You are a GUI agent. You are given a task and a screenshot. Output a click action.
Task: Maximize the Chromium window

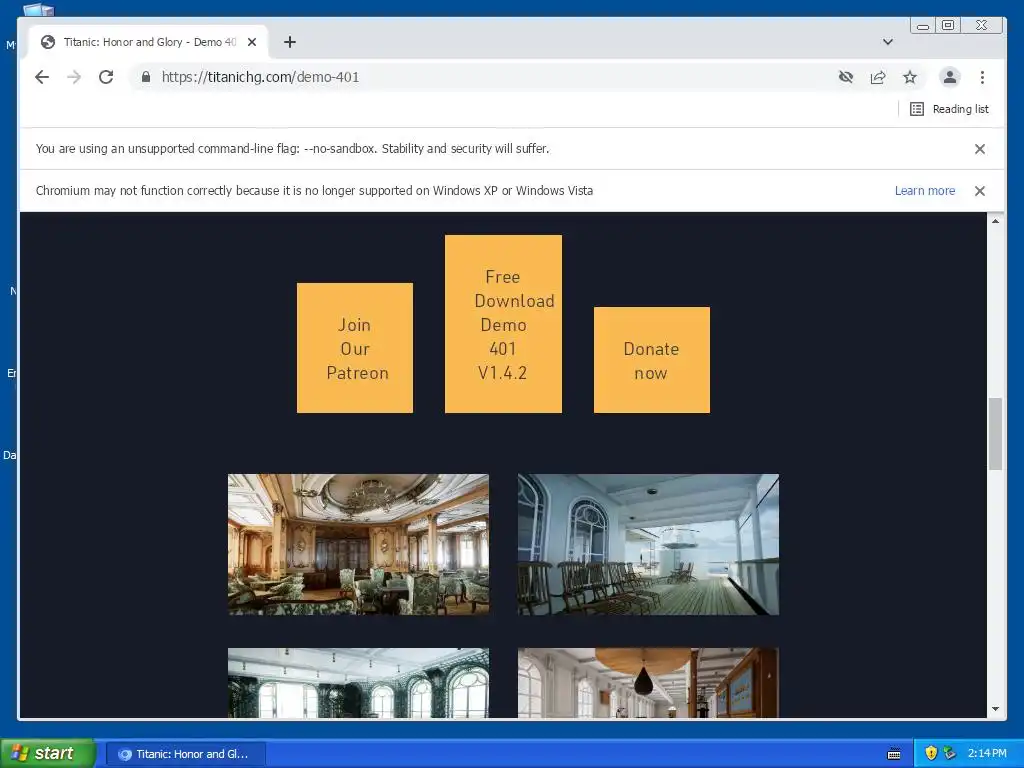[x=948, y=25]
